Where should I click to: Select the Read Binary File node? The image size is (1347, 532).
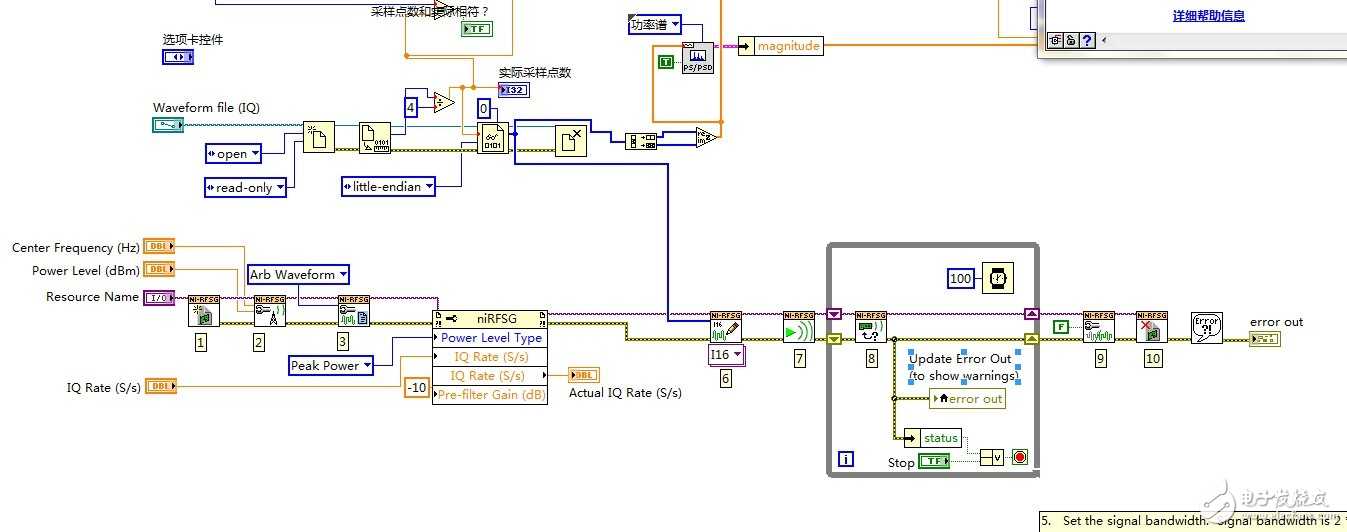(x=493, y=138)
